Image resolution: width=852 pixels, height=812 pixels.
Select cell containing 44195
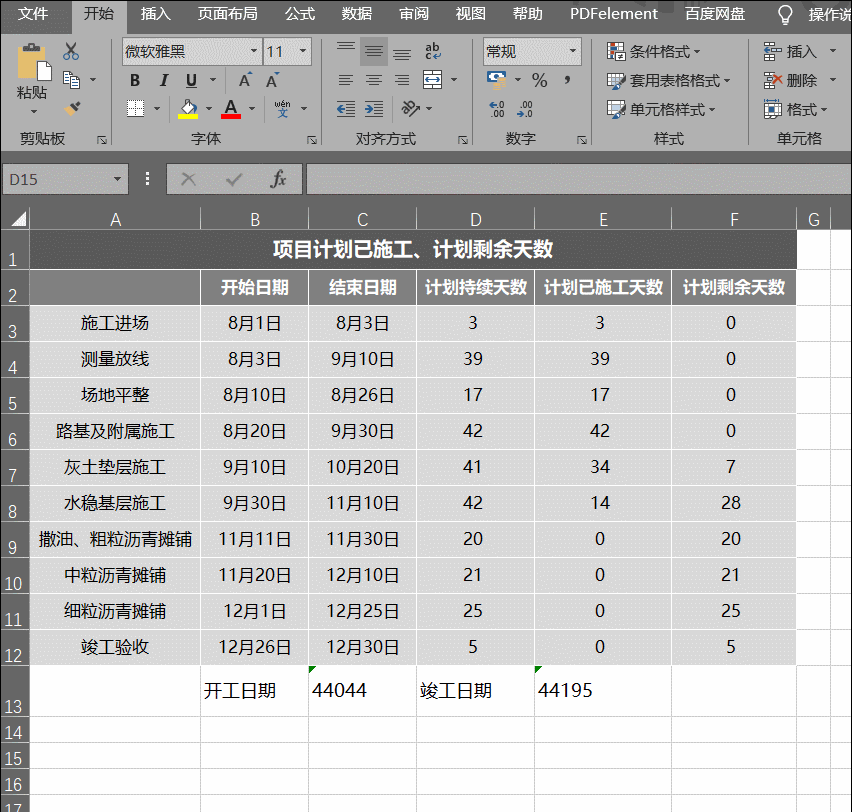click(603, 691)
